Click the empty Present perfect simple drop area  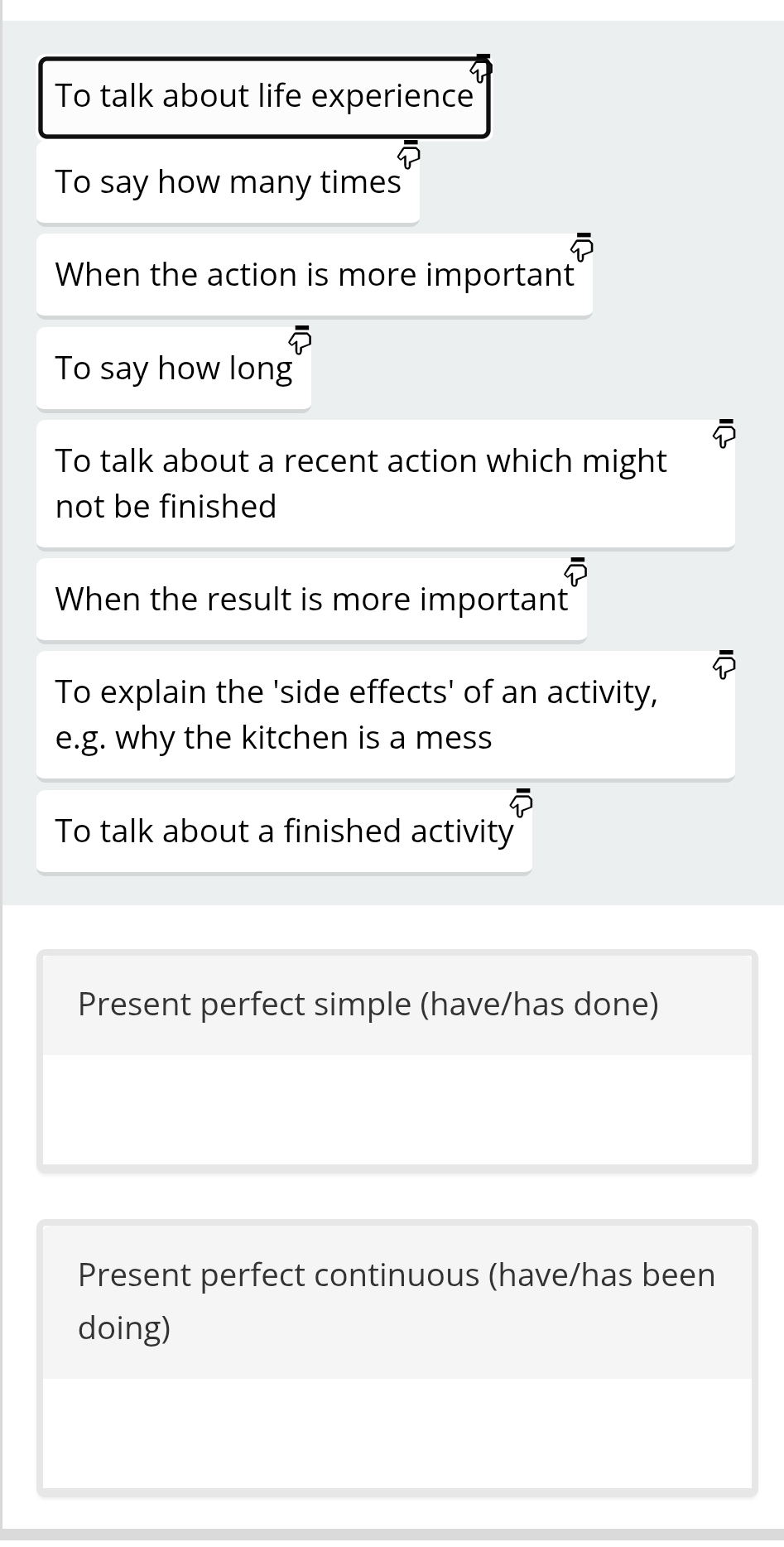(x=397, y=1110)
